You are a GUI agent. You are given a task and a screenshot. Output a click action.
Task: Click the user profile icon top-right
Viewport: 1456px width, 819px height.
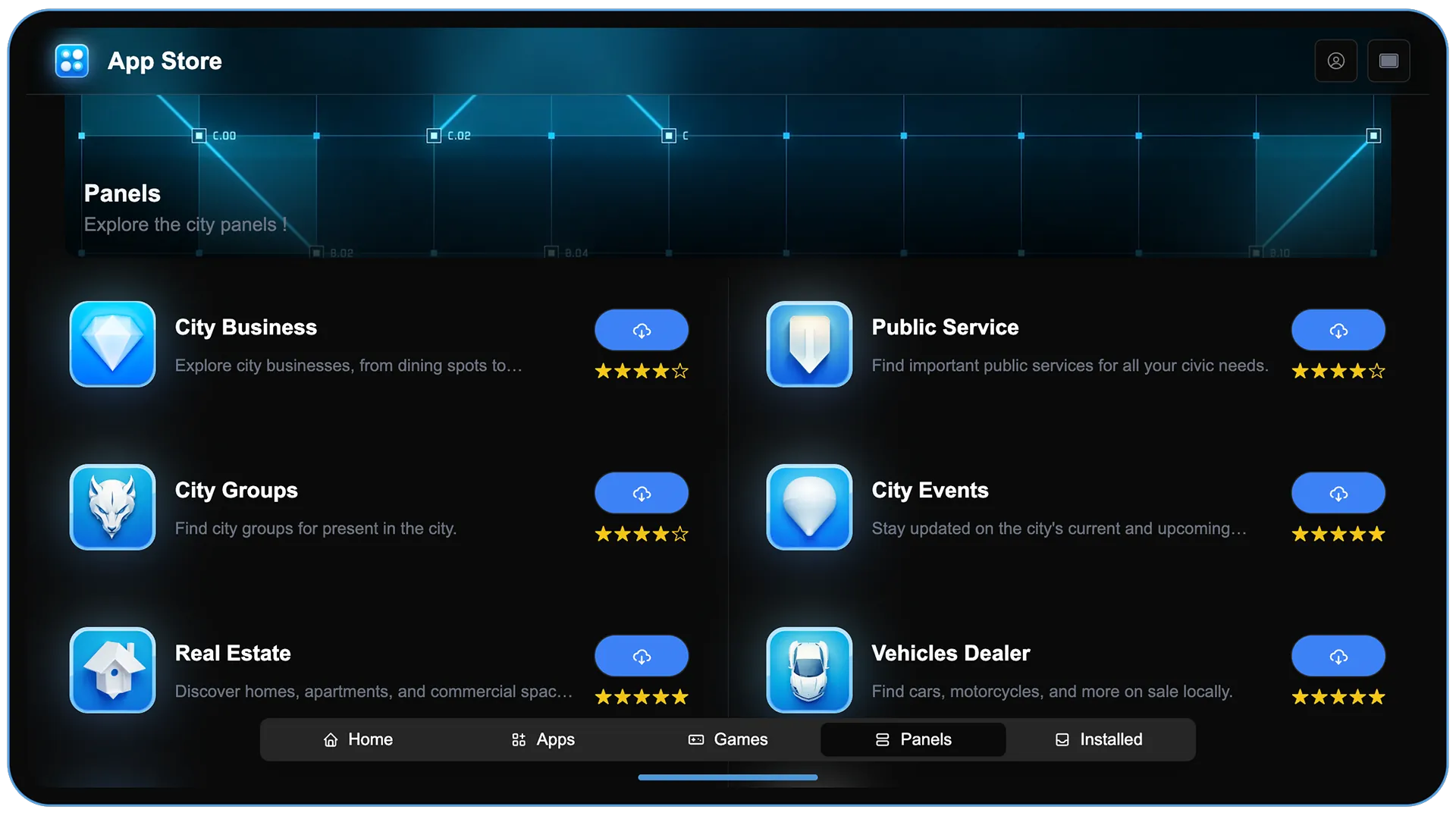pyautogui.click(x=1336, y=60)
